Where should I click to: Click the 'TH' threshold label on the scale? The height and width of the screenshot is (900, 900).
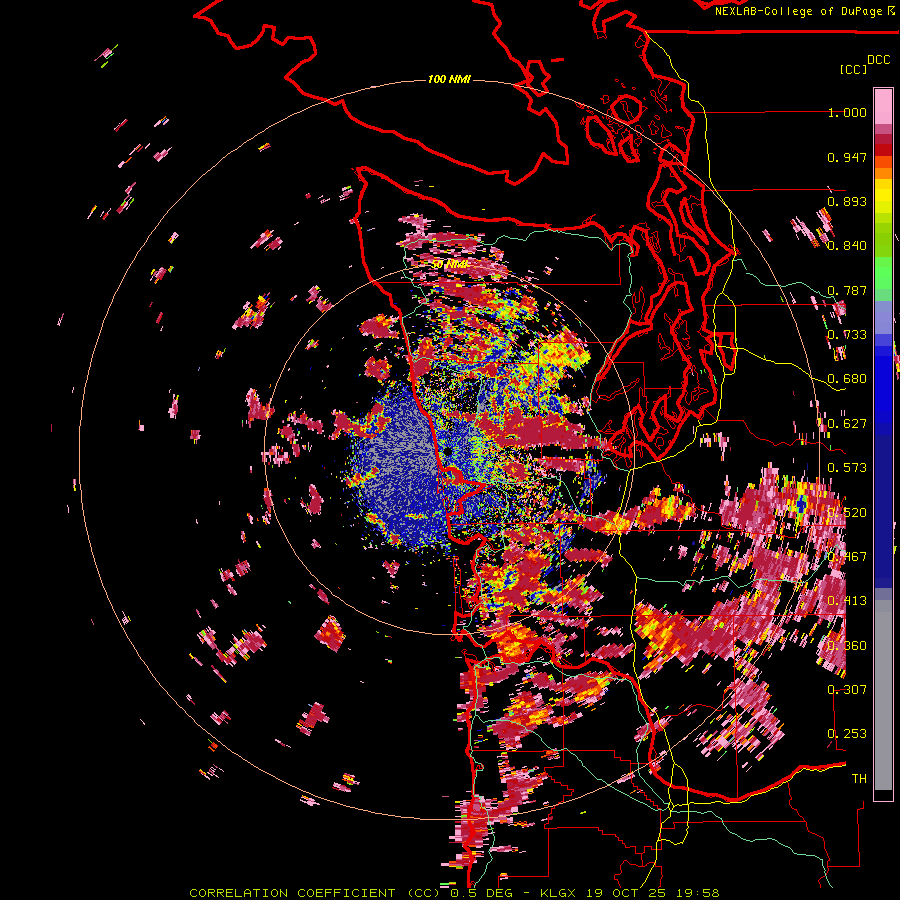pos(859,778)
